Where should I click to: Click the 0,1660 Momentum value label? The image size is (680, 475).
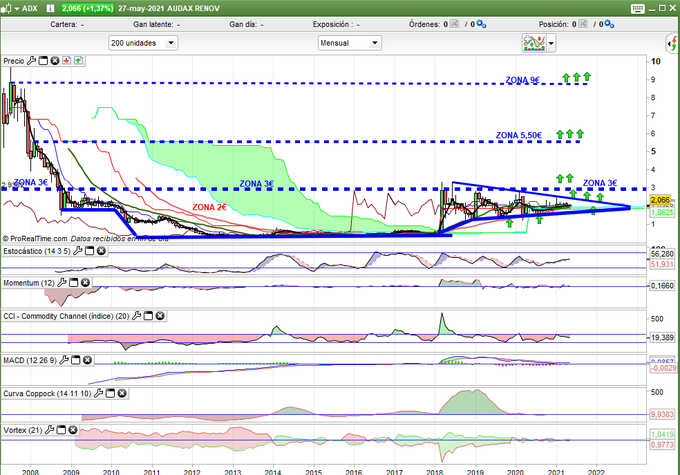662,286
